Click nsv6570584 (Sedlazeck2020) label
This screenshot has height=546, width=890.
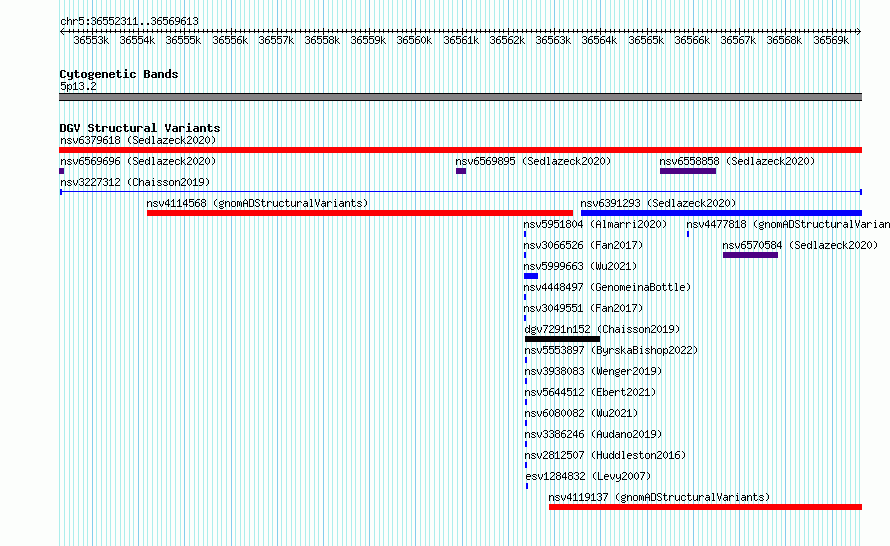pyautogui.click(x=800, y=245)
